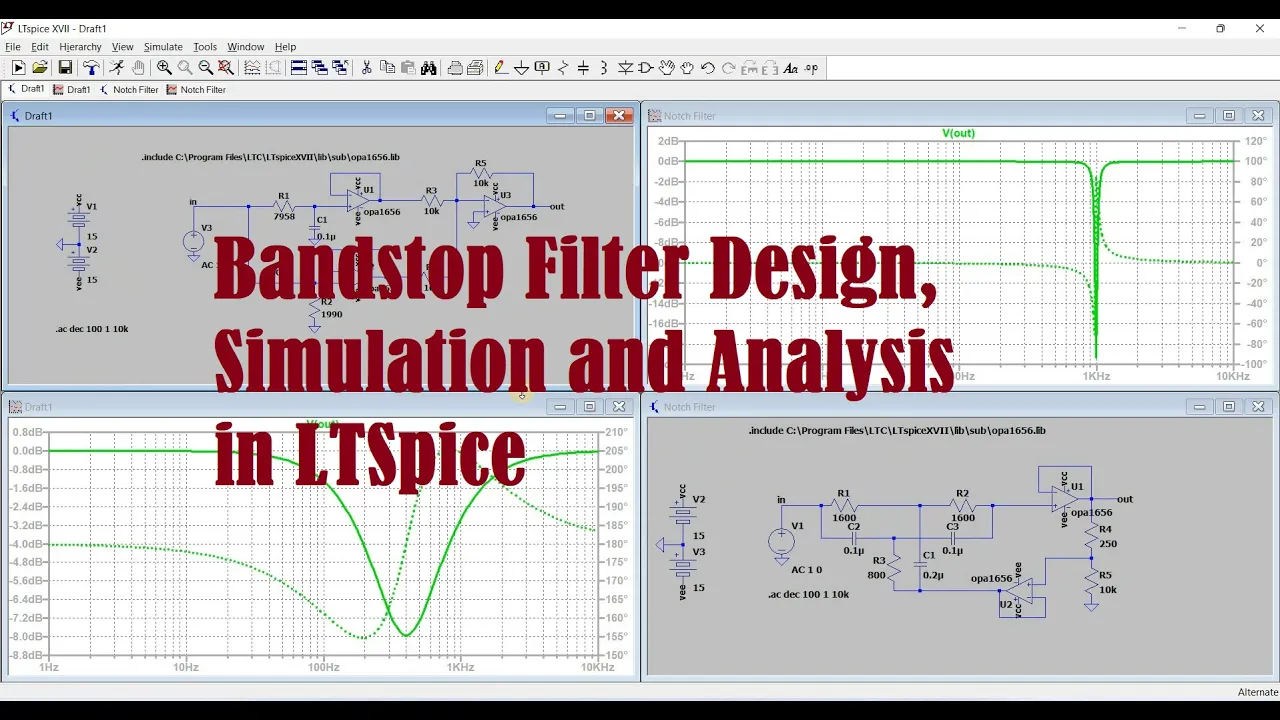This screenshot has height=720, width=1280.
Task: Select the Drag closed-hand tool
Action: pos(687,68)
